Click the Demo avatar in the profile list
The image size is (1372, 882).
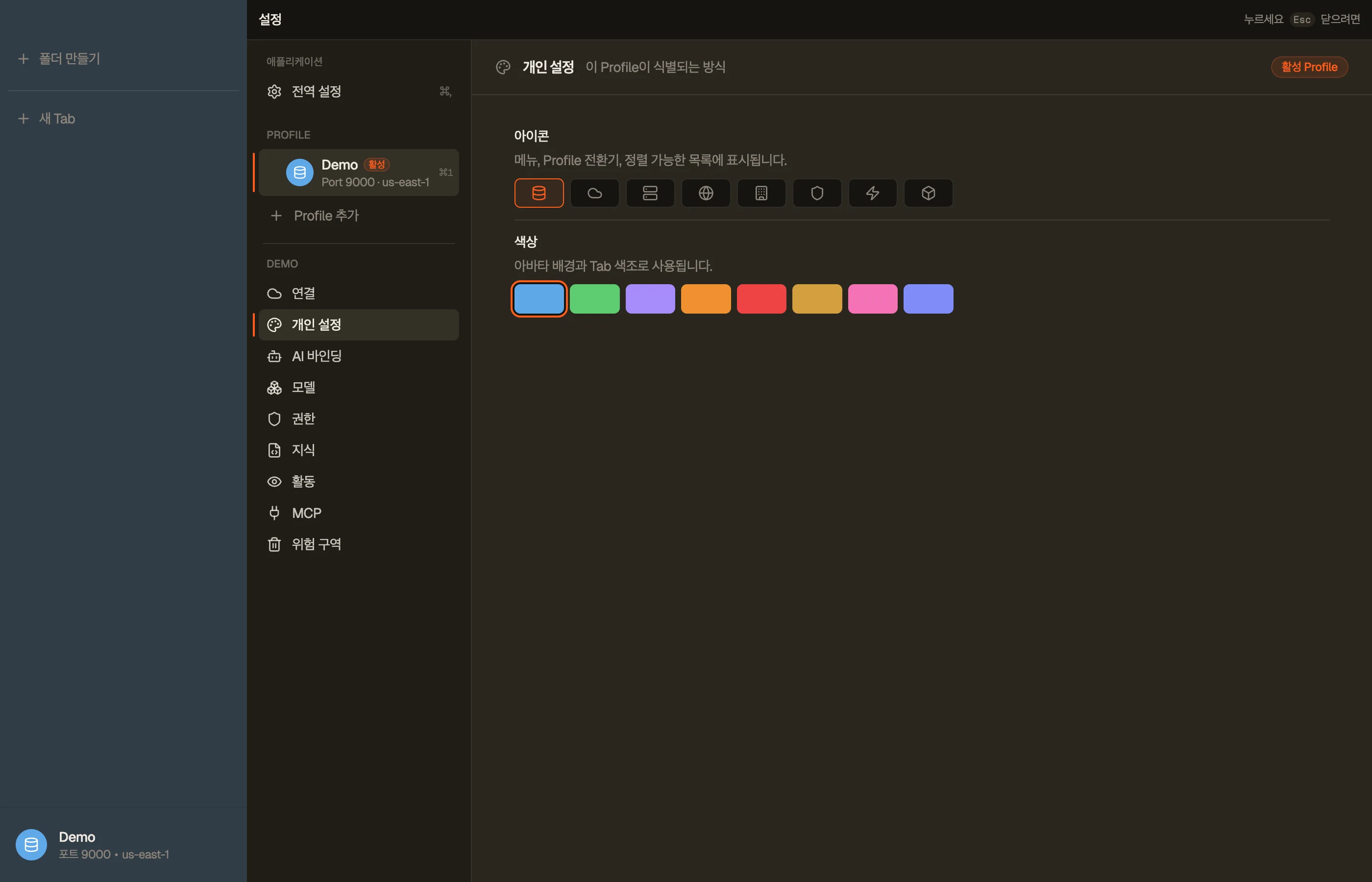pos(299,172)
